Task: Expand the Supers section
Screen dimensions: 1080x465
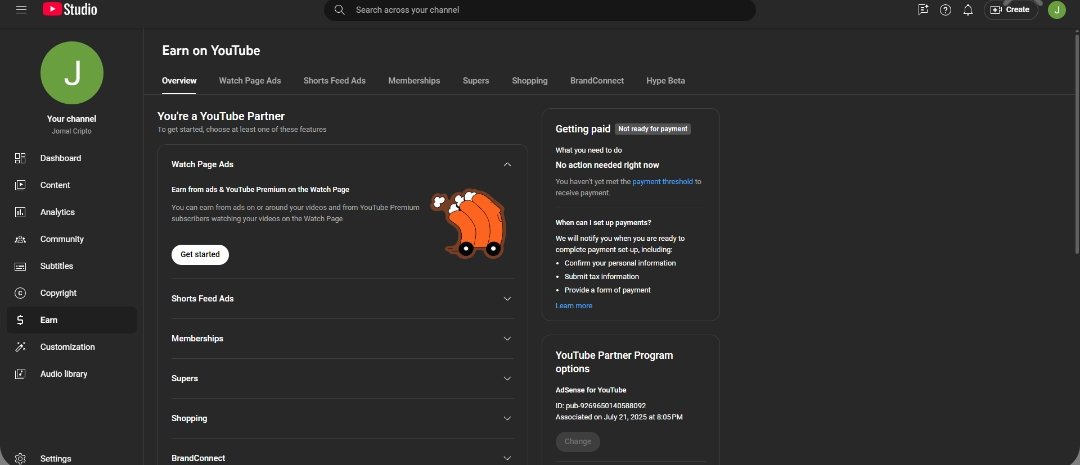Action: pyautogui.click(x=507, y=378)
